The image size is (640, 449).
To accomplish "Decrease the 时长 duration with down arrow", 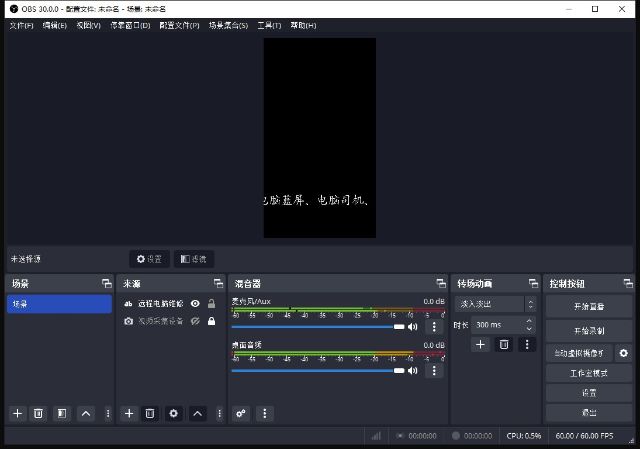I will (x=529, y=329).
